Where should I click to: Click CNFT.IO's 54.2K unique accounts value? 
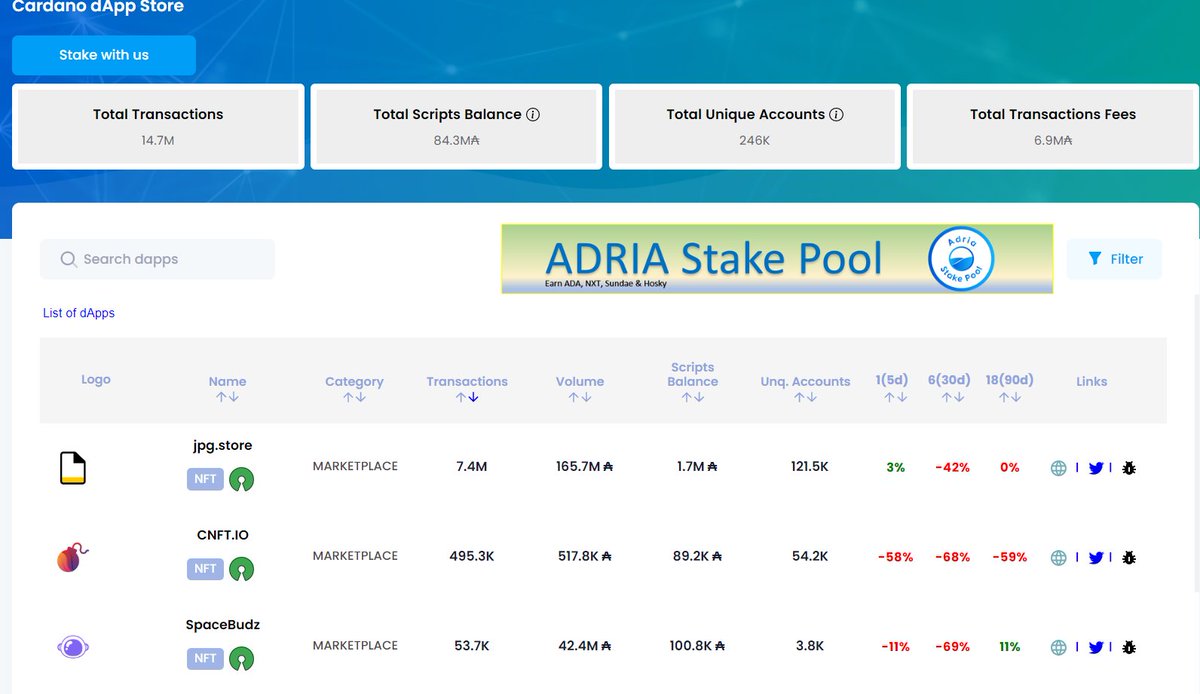tap(808, 557)
